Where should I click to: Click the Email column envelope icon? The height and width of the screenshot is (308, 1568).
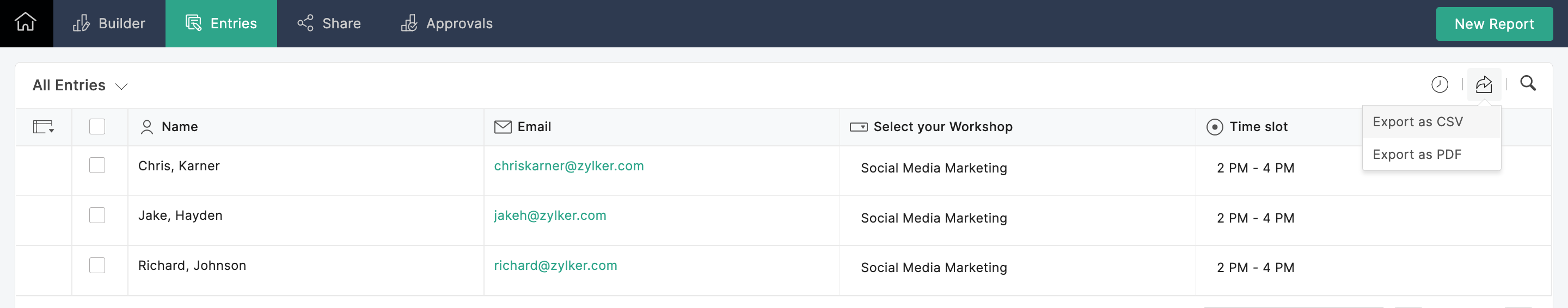point(502,127)
